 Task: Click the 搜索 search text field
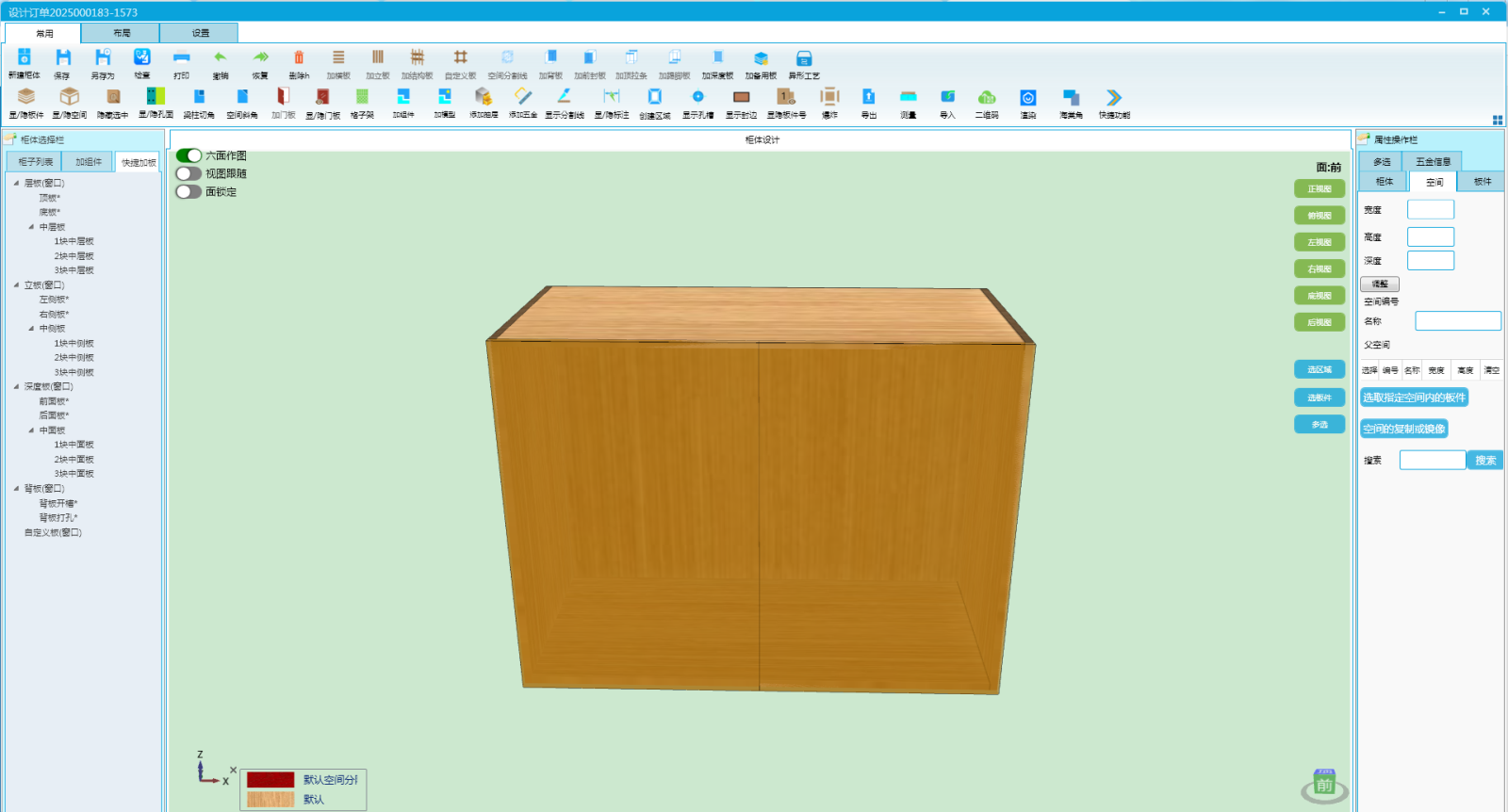[x=1433, y=460]
